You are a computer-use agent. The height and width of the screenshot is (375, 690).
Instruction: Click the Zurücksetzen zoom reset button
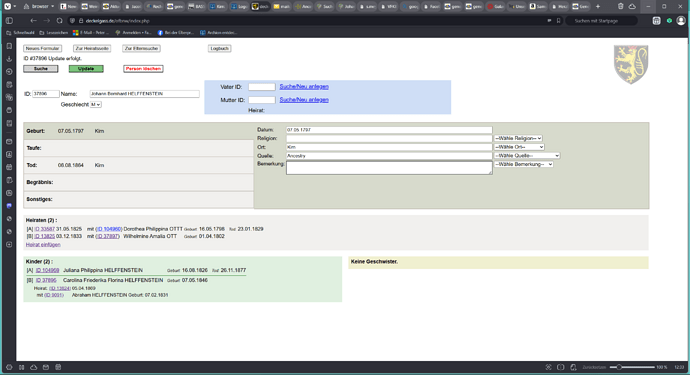click(594, 367)
